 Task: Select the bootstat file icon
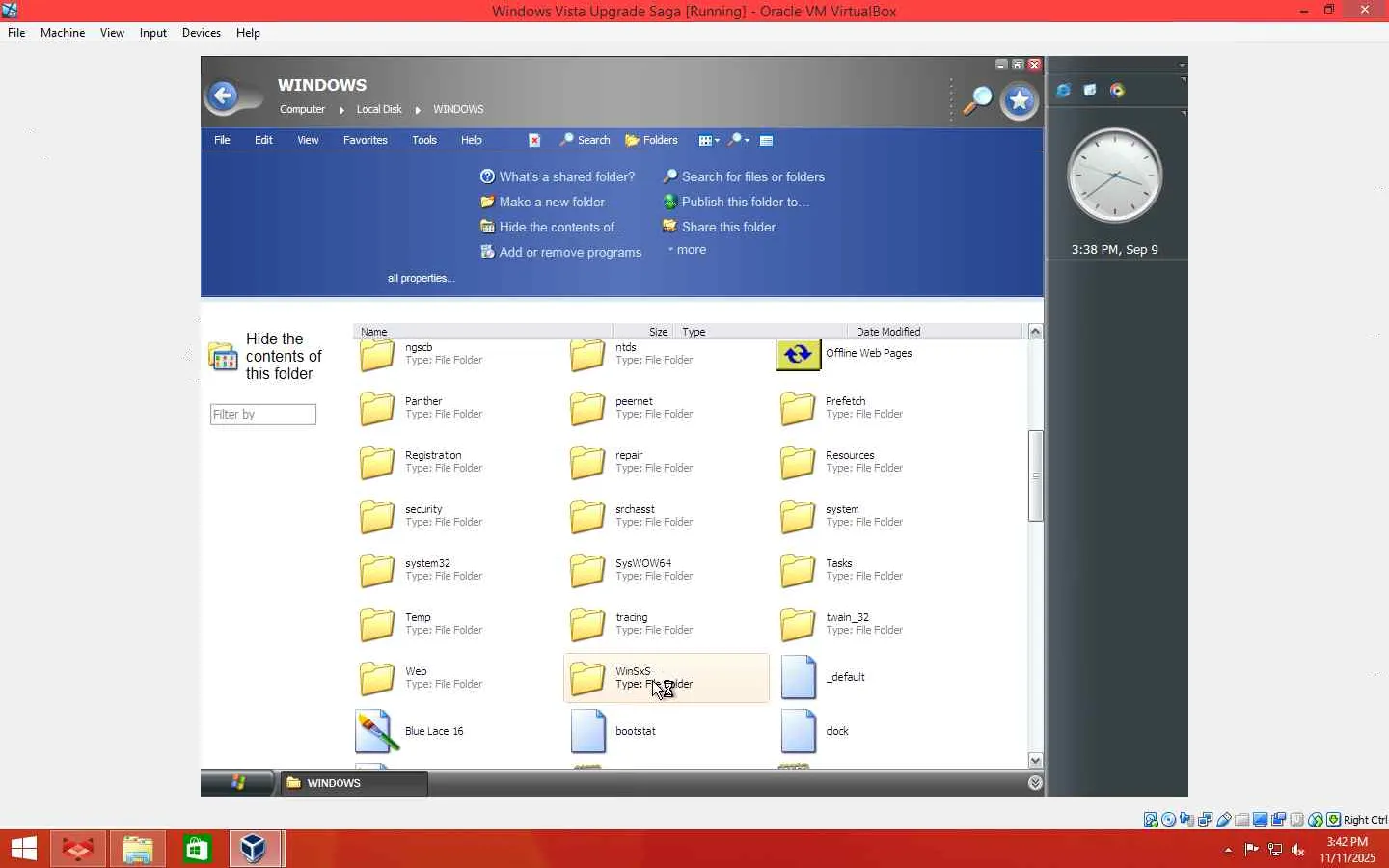click(x=587, y=732)
